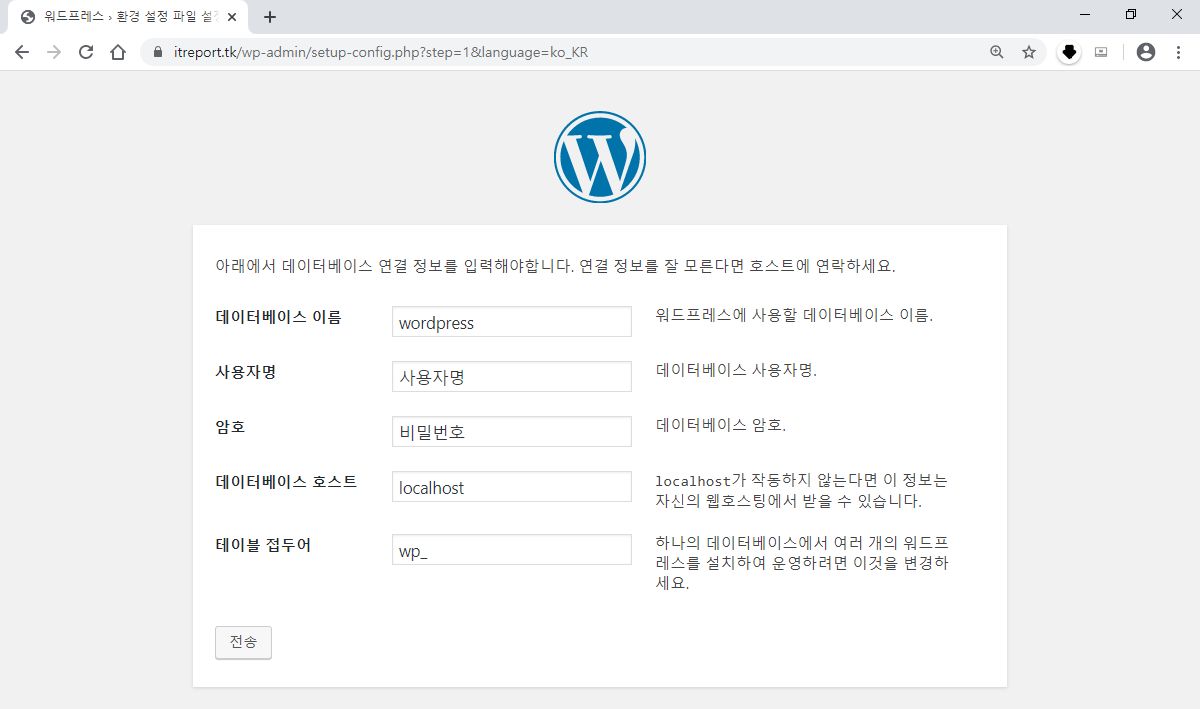Viewport: 1200px width, 709px height.
Task: Click the 데이터베이스 호스트 label
Action: (x=286, y=481)
